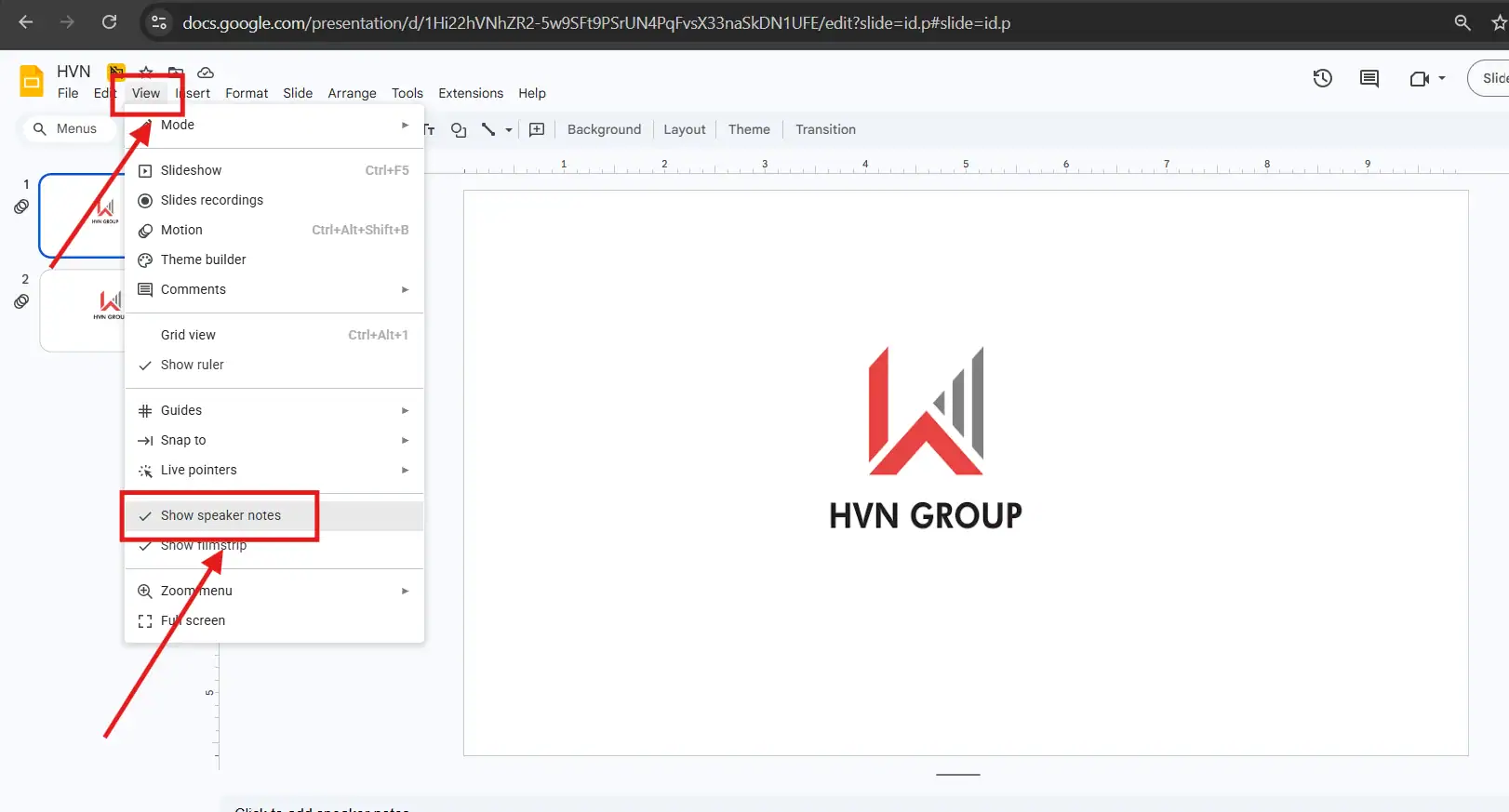1509x812 pixels.
Task: Click the camera meeting icon
Action: coord(1419,79)
